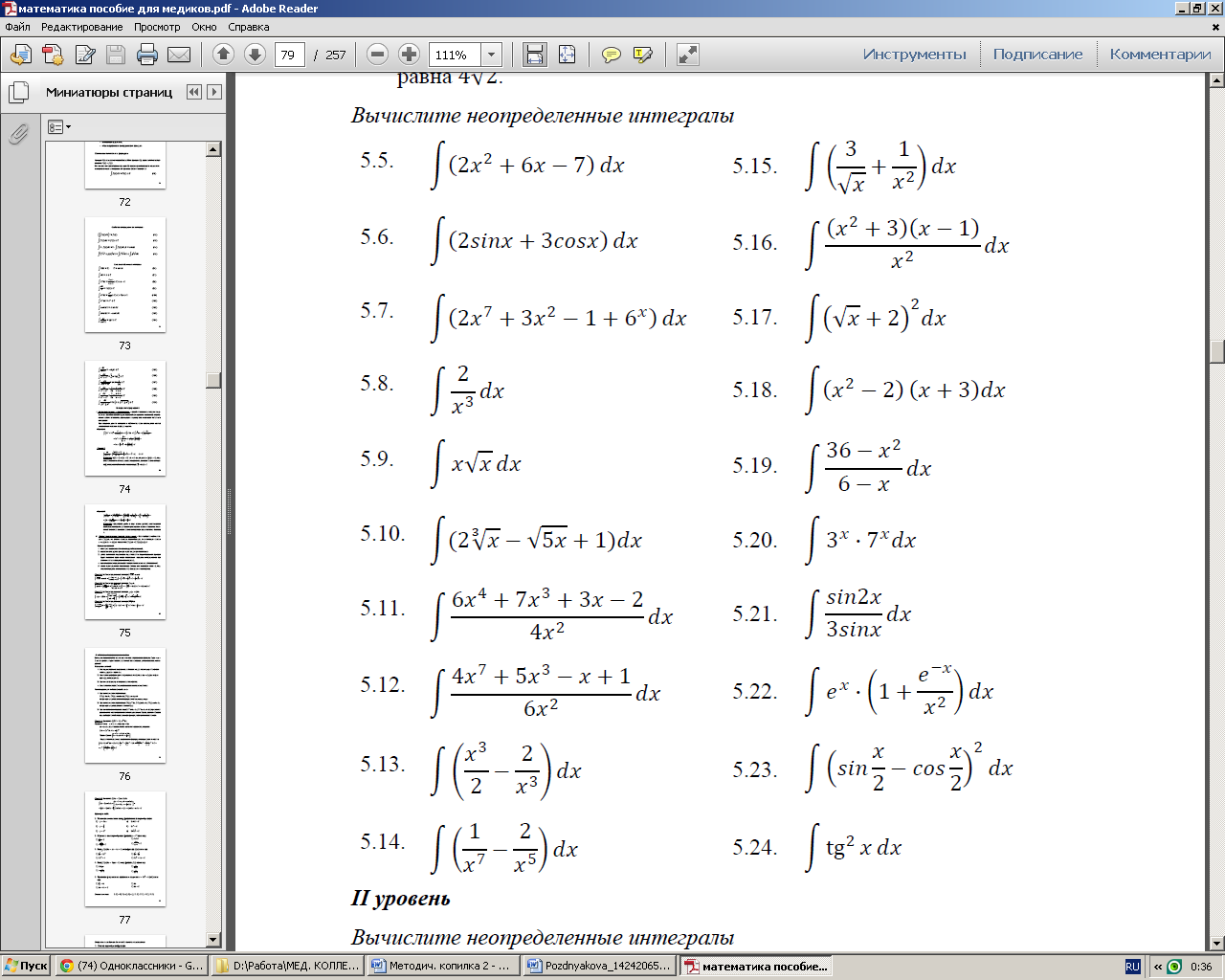Click the green tray notification icon

(x=1174, y=967)
